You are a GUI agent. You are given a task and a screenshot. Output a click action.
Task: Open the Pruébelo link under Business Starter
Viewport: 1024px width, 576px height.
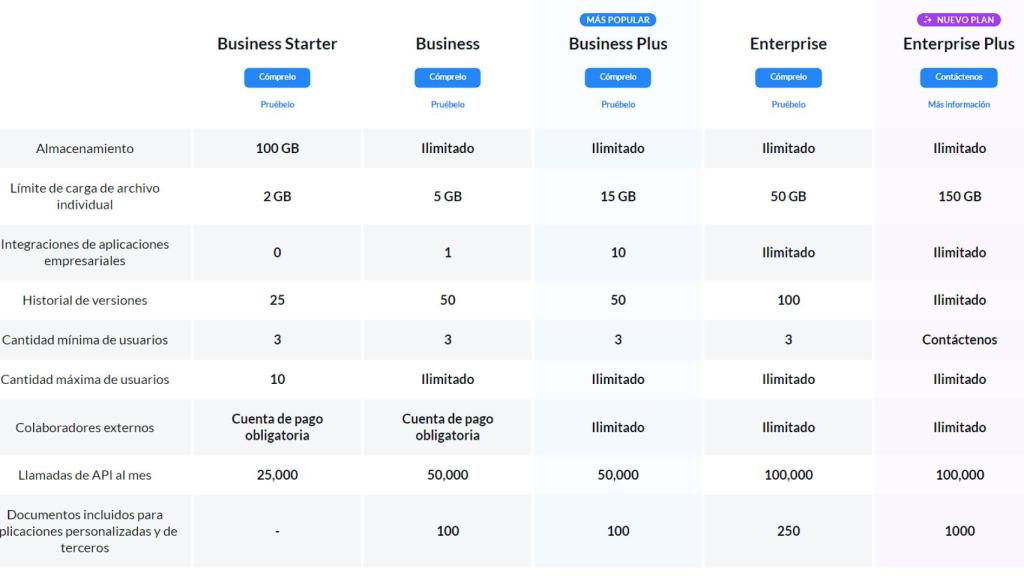(x=277, y=104)
